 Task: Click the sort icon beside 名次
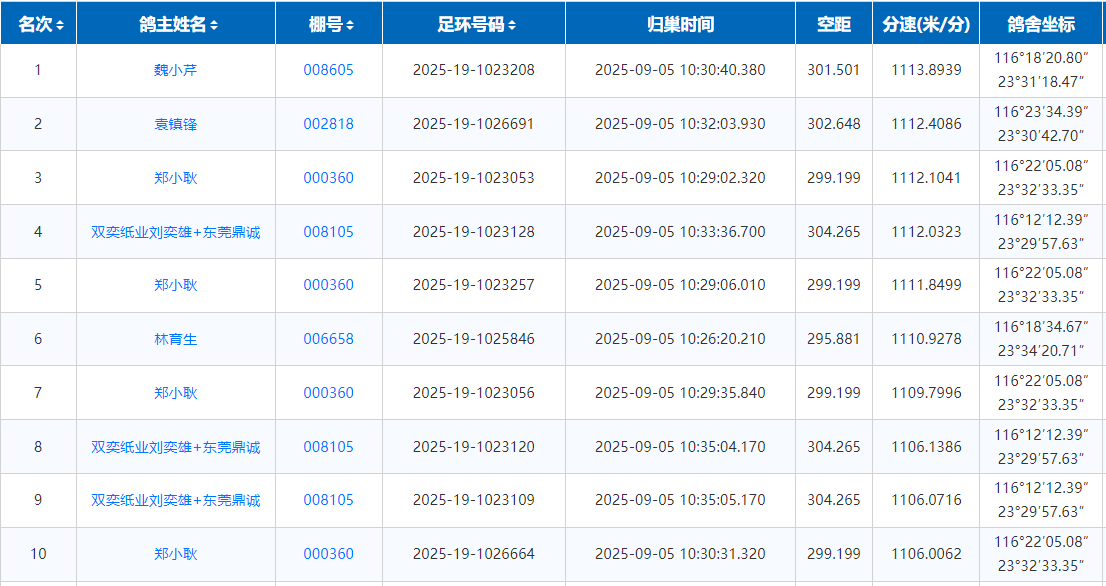click(60, 25)
